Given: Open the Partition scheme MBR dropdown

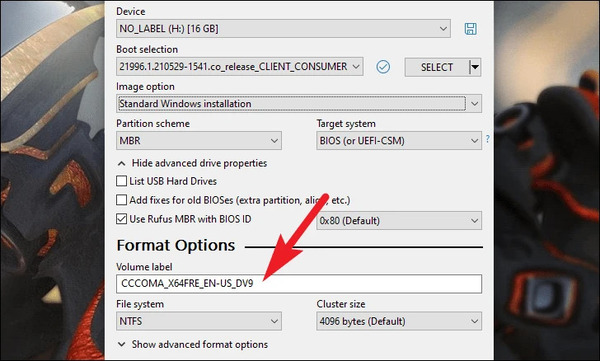Looking at the screenshot, I should tap(199, 140).
